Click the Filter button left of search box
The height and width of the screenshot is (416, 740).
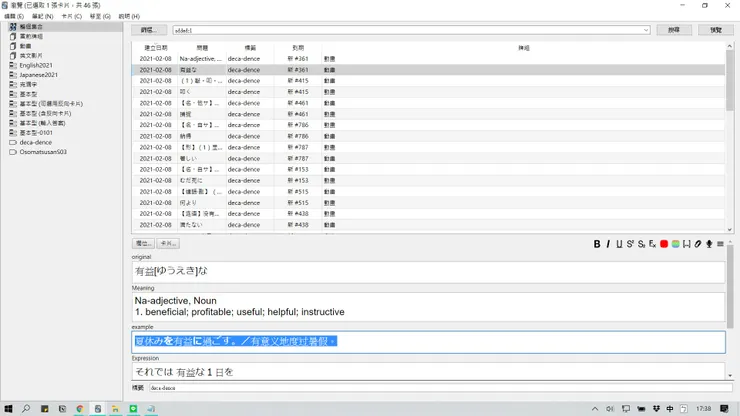point(149,30)
